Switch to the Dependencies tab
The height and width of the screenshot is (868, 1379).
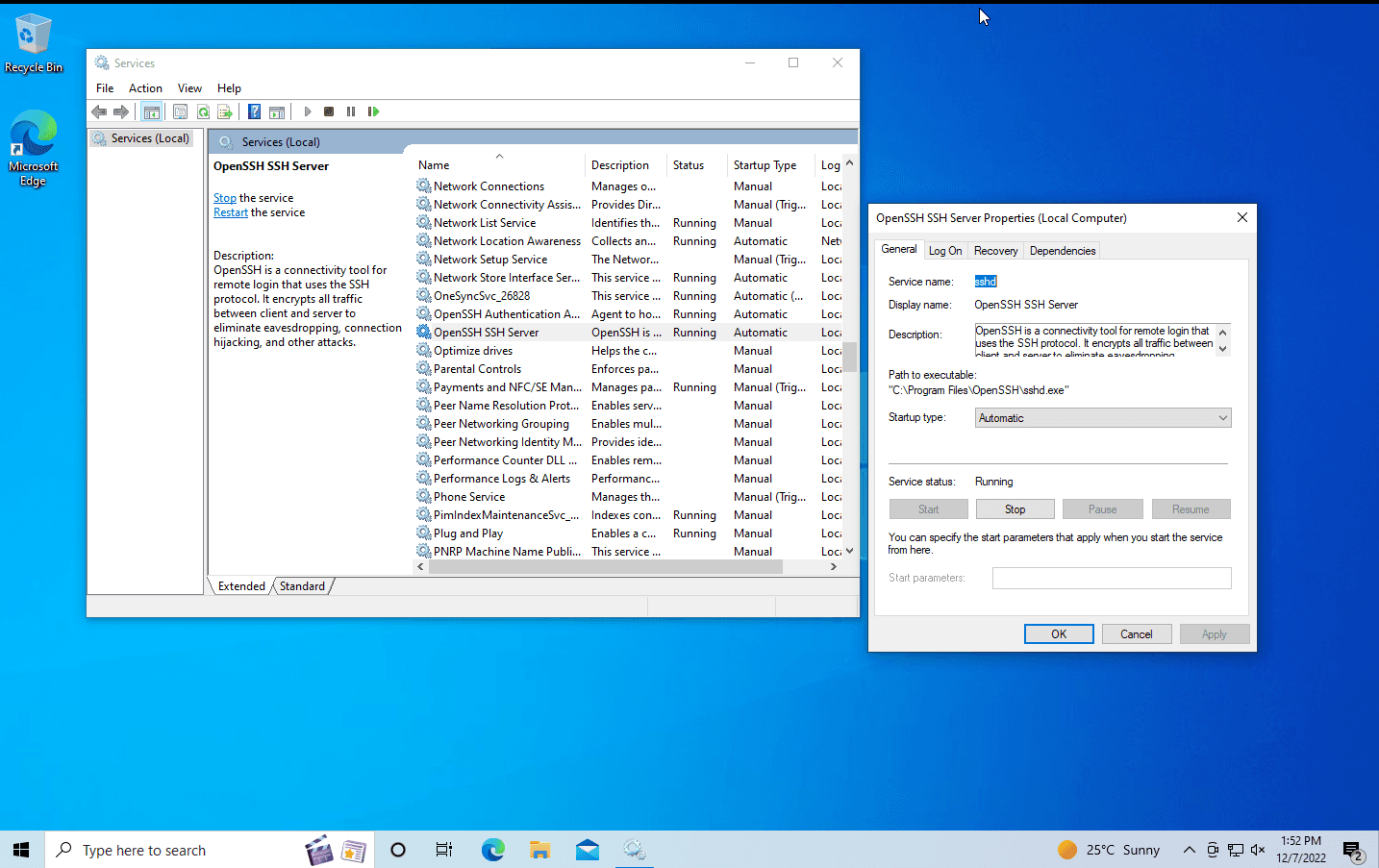(1063, 251)
